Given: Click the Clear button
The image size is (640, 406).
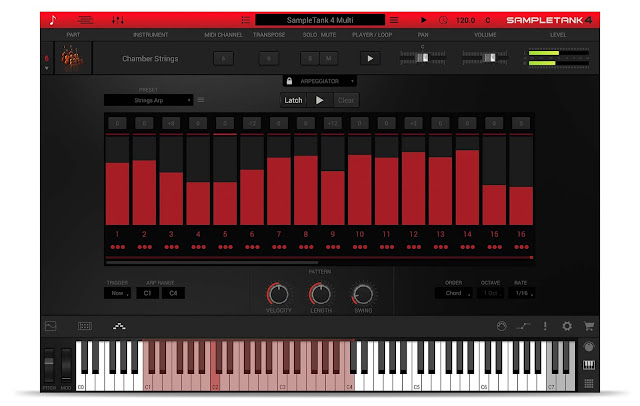Looking at the screenshot, I should click(346, 100).
